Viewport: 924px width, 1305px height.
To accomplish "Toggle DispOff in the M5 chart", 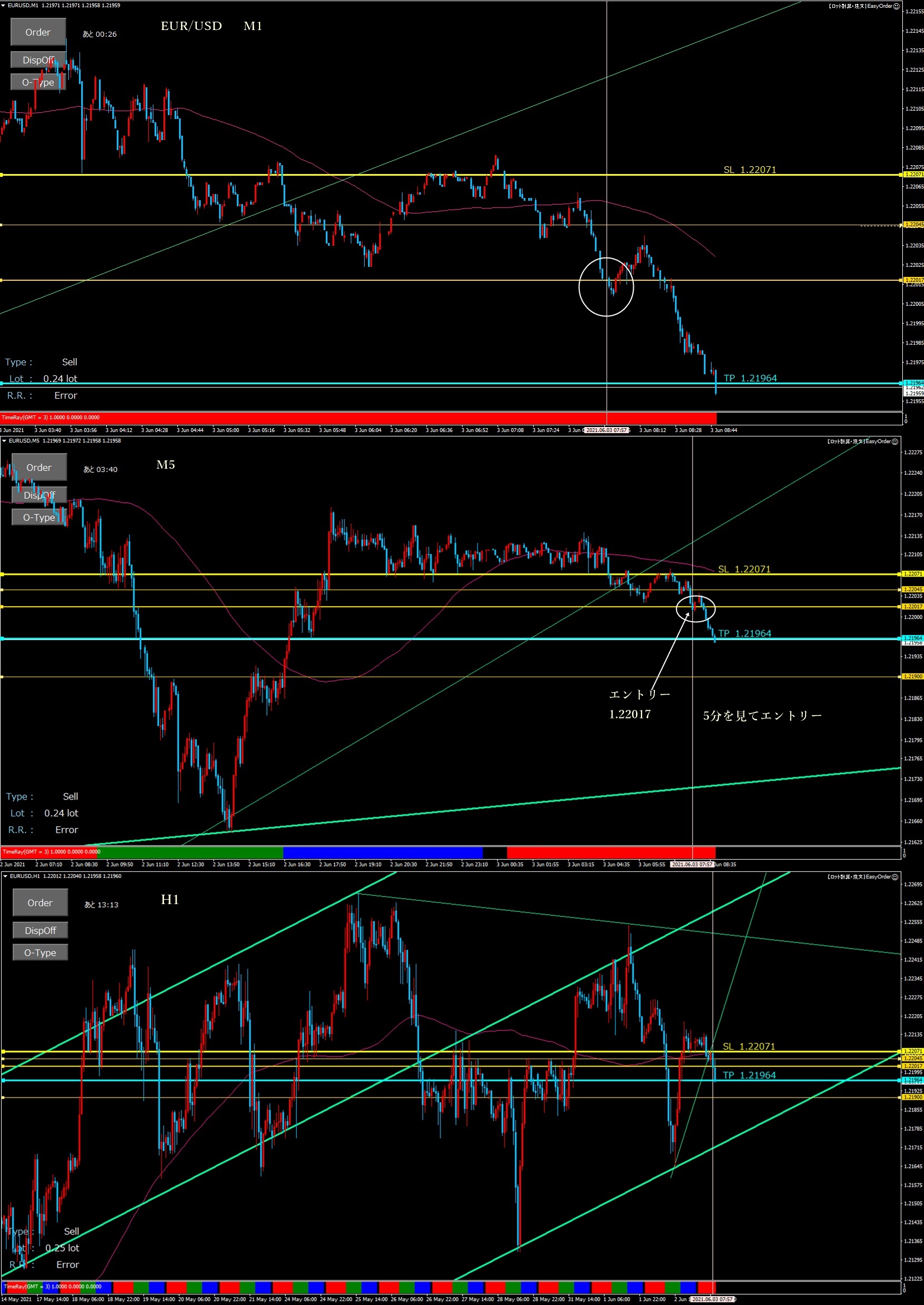I will coord(39,495).
